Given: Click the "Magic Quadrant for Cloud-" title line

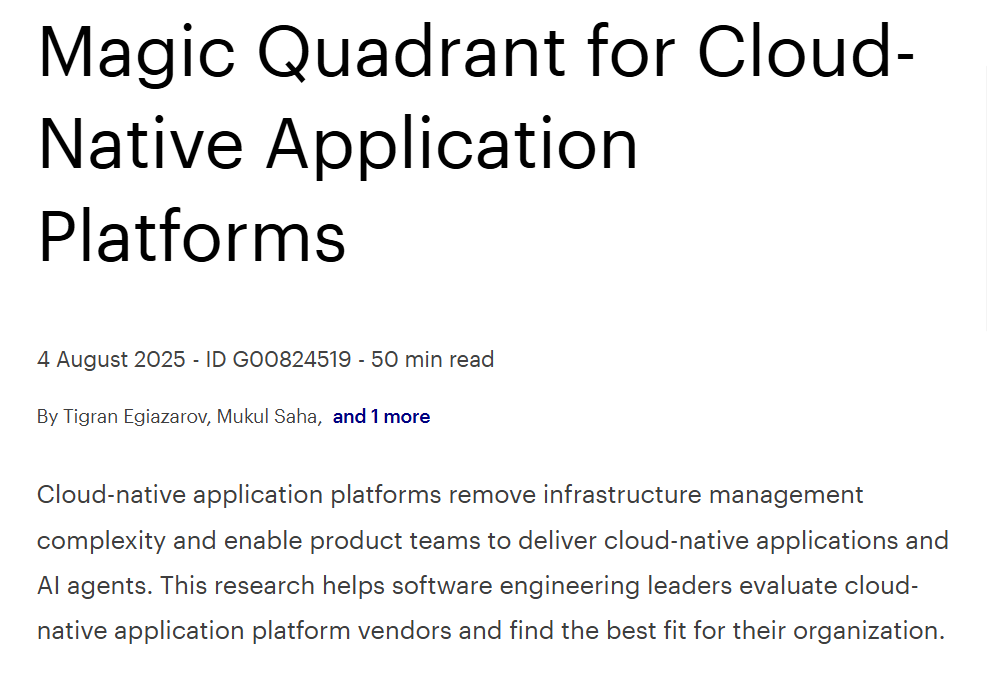Looking at the screenshot, I should [x=476, y=53].
